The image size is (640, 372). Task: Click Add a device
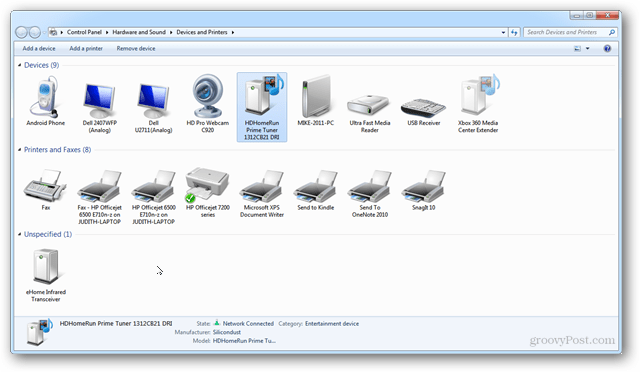(x=39, y=49)
